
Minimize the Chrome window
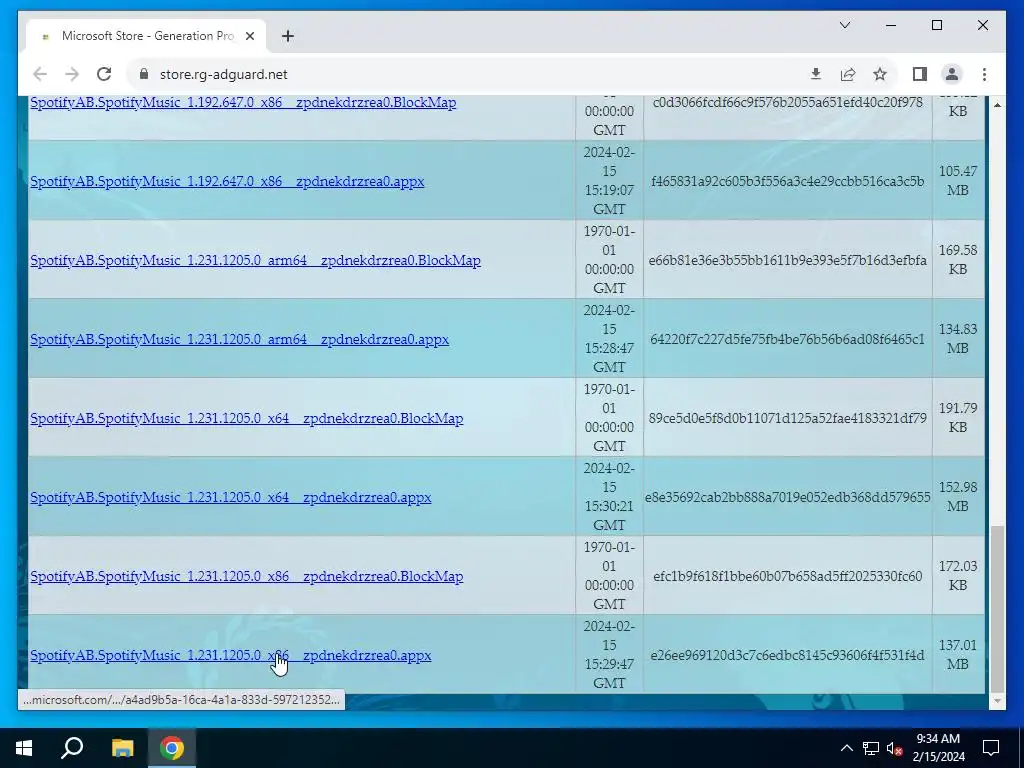coord(891,25)
